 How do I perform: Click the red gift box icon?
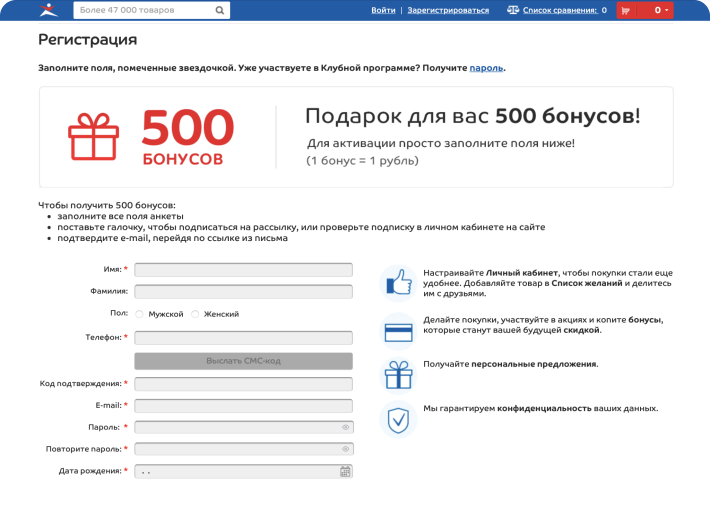[93, 136]
